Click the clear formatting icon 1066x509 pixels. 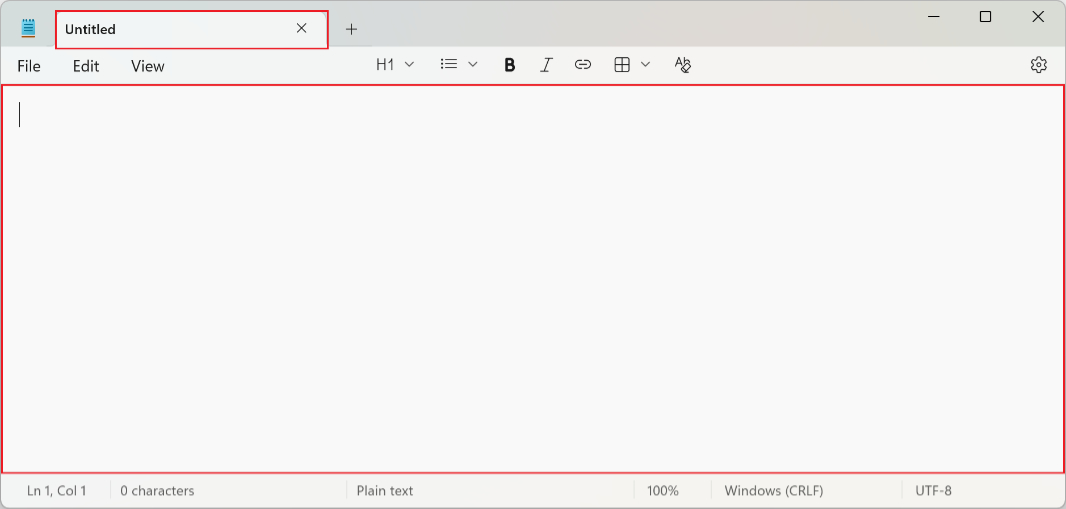(x=683, y=65)
